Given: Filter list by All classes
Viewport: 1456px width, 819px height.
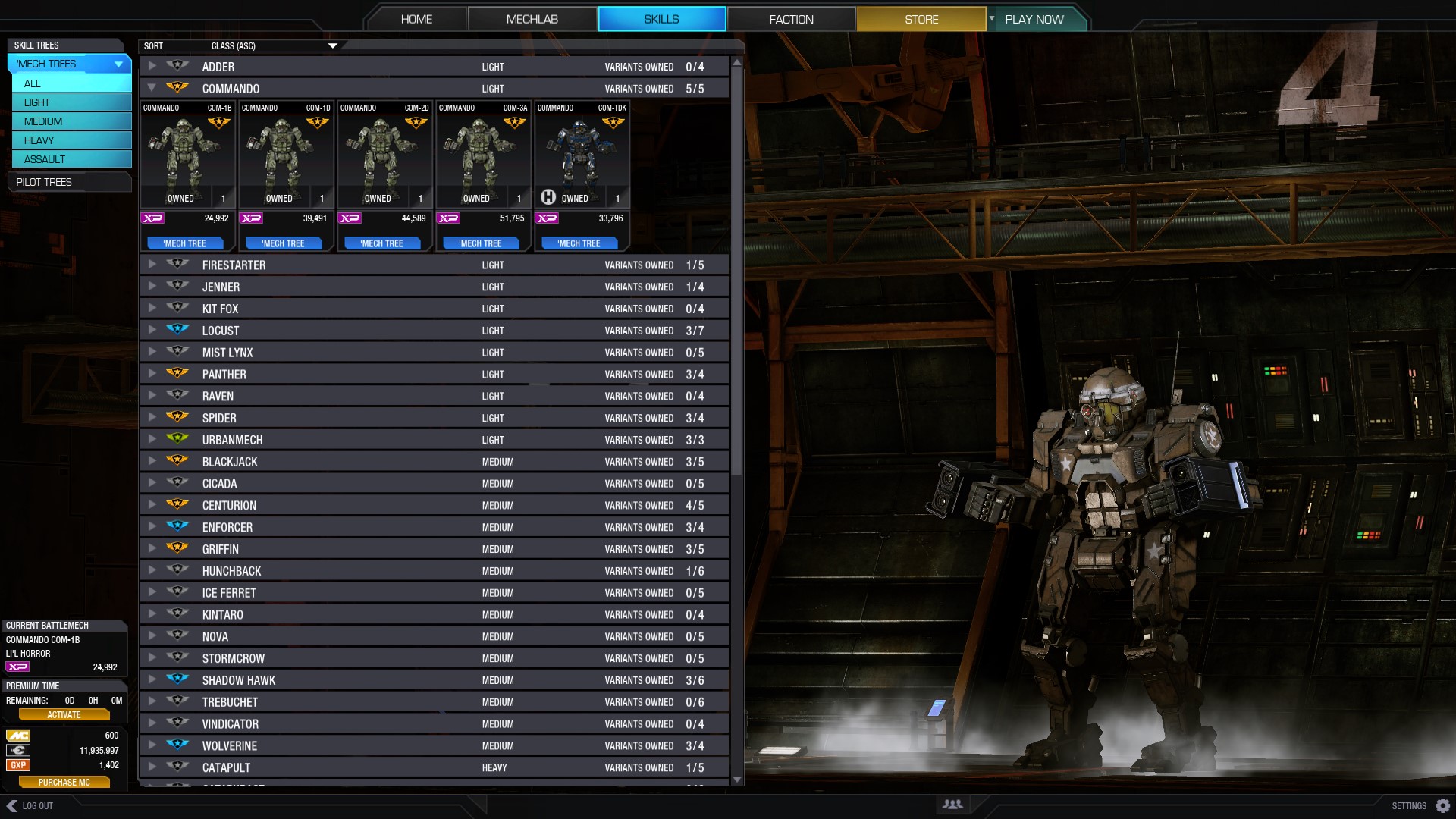Looking at the screenshot, I should click(72, 83).
